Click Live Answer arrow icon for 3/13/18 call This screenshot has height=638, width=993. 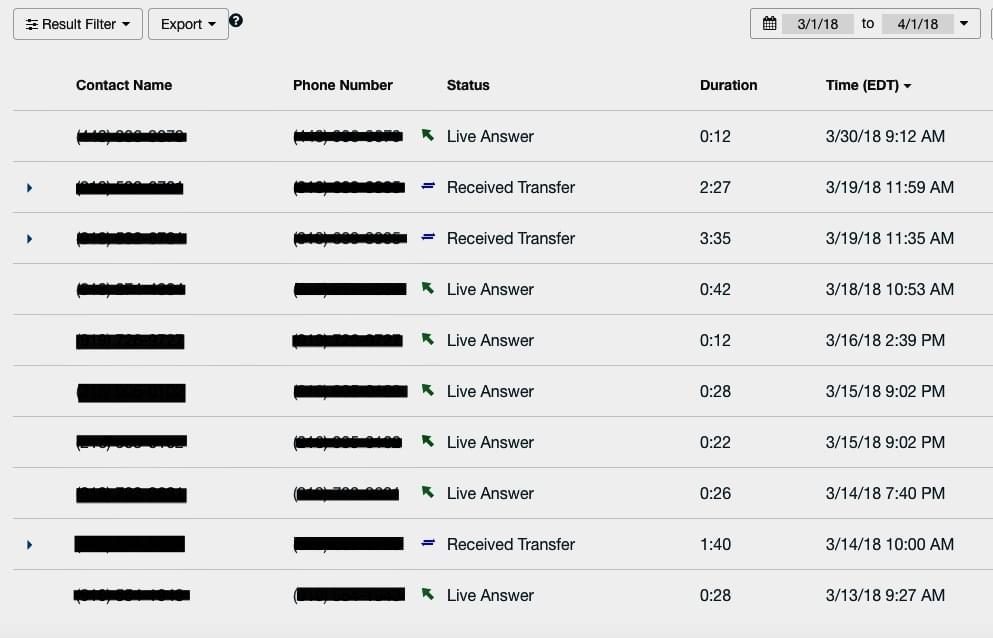click(x=428, y=594)
